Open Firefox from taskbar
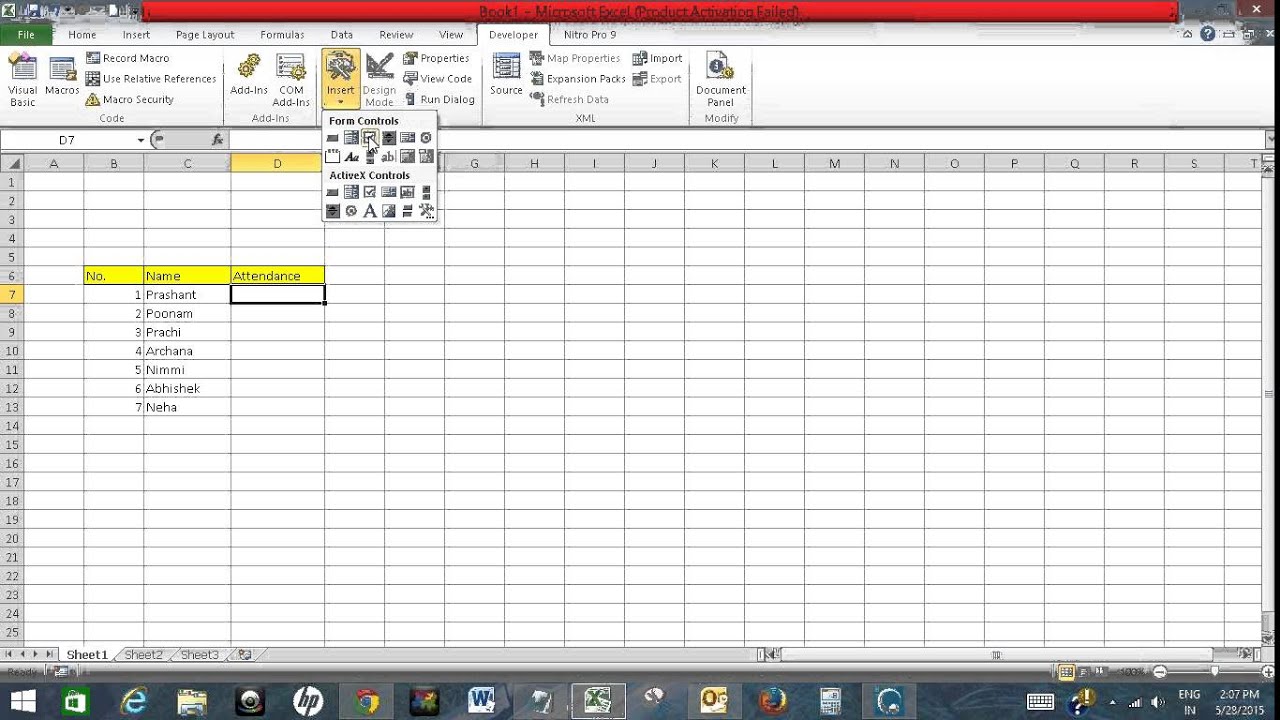The width and height of the screenshot is (1280, 720). [x=772, y=700]
